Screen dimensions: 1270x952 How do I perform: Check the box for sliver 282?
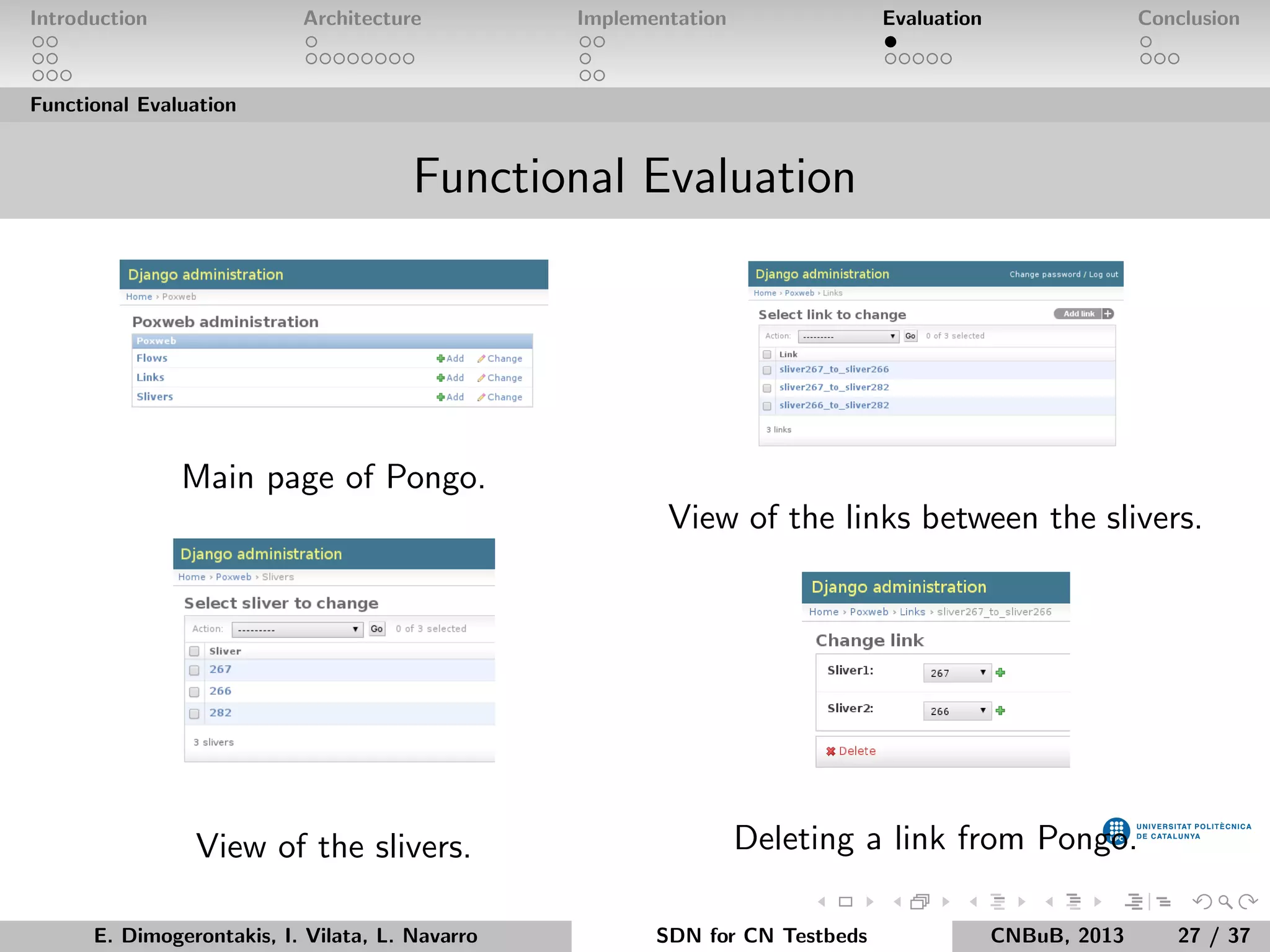point(194,714)
